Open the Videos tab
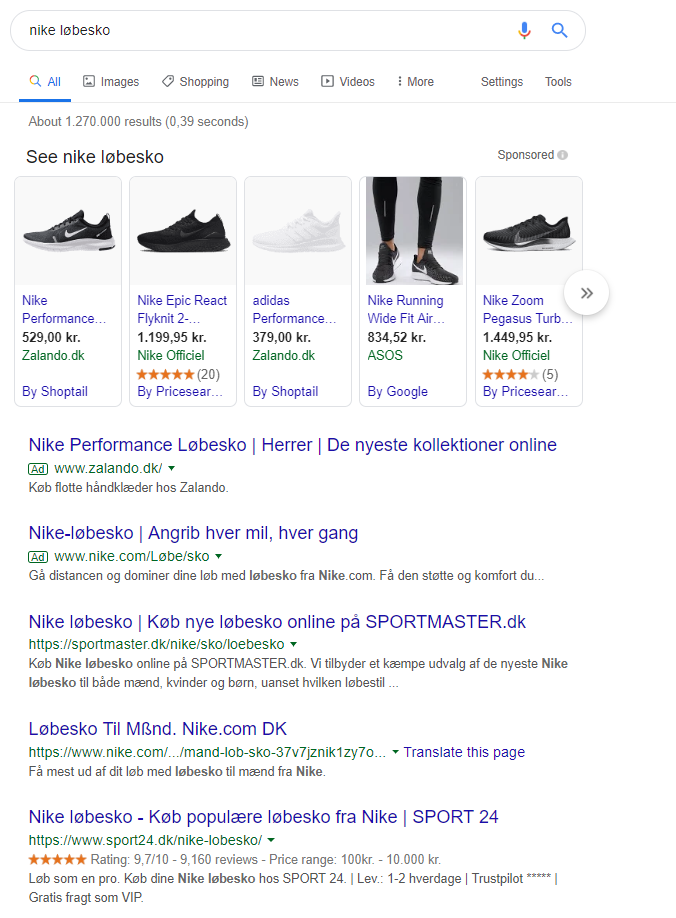This screenshot has height=918, width=676. pos(348,81)
